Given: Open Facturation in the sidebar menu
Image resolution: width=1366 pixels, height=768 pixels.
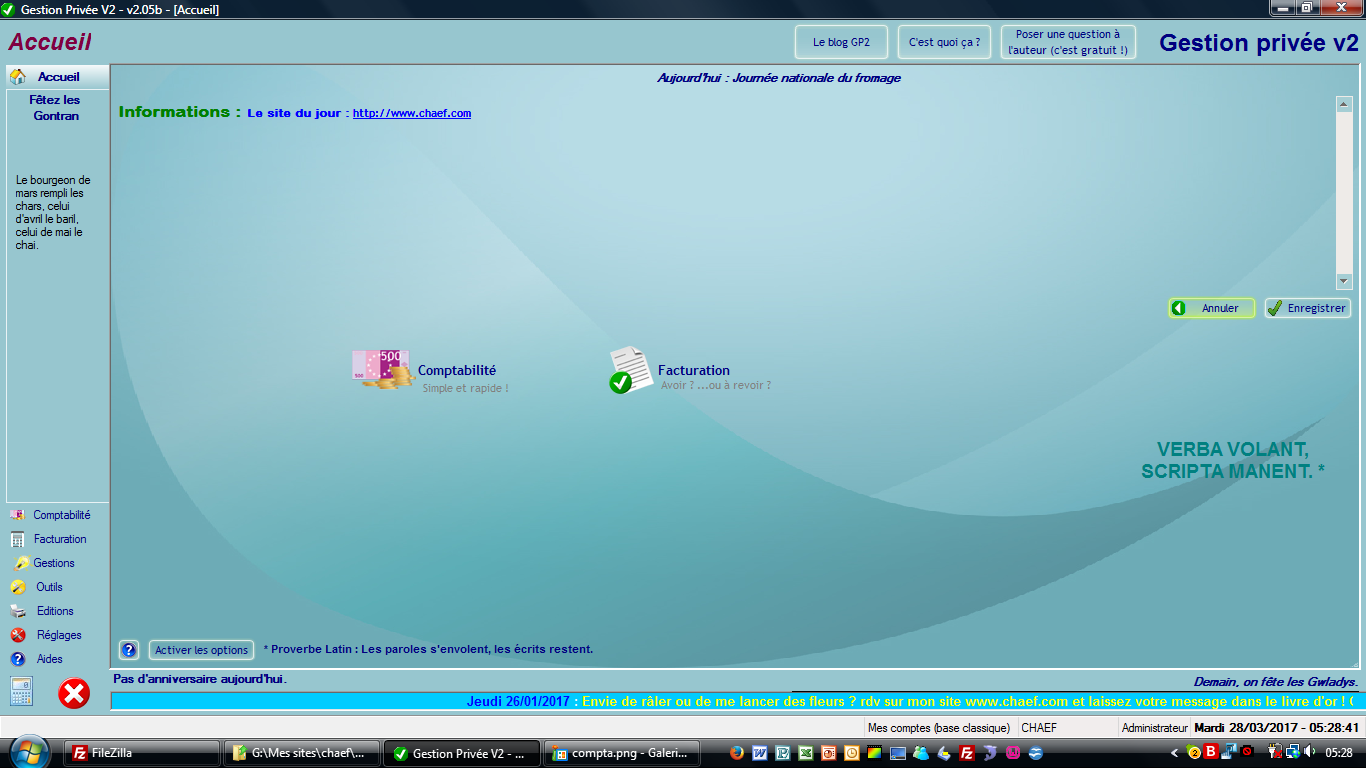Looking at the screenshot, I should 59,539.
